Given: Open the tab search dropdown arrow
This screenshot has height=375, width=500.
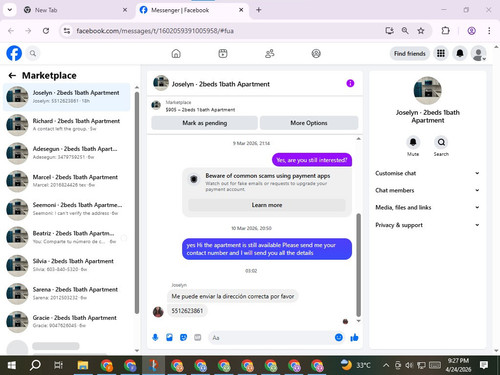Looking at the screenshot, I should (x=10, y=10).
